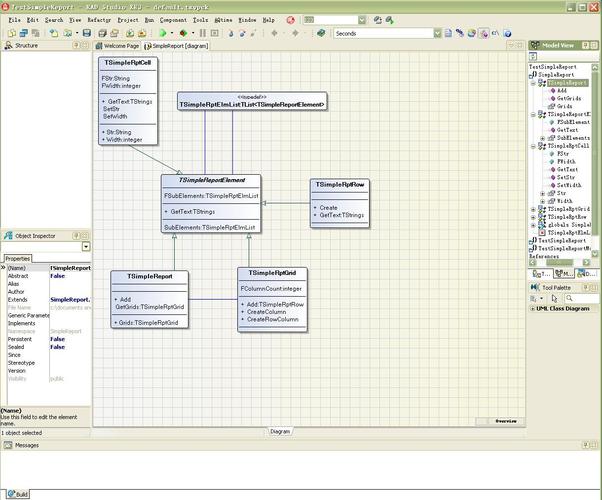
Task: Select the TSimpleRptRow class box in the diagram
Action: click(339, 184)
